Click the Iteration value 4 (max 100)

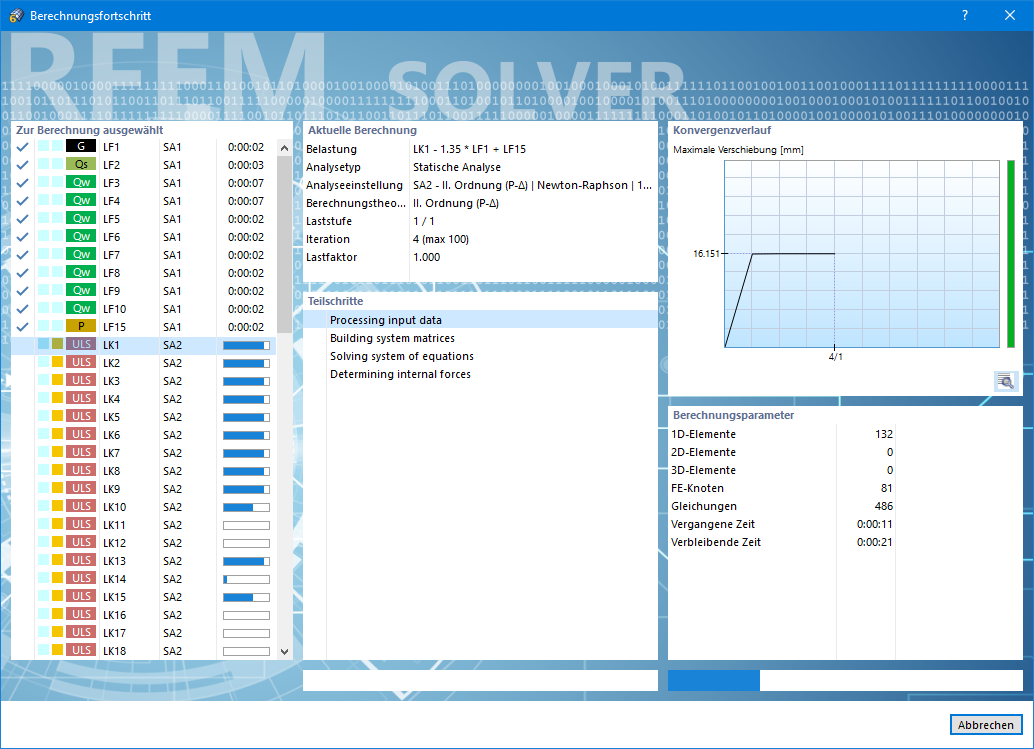click(441, 239)
